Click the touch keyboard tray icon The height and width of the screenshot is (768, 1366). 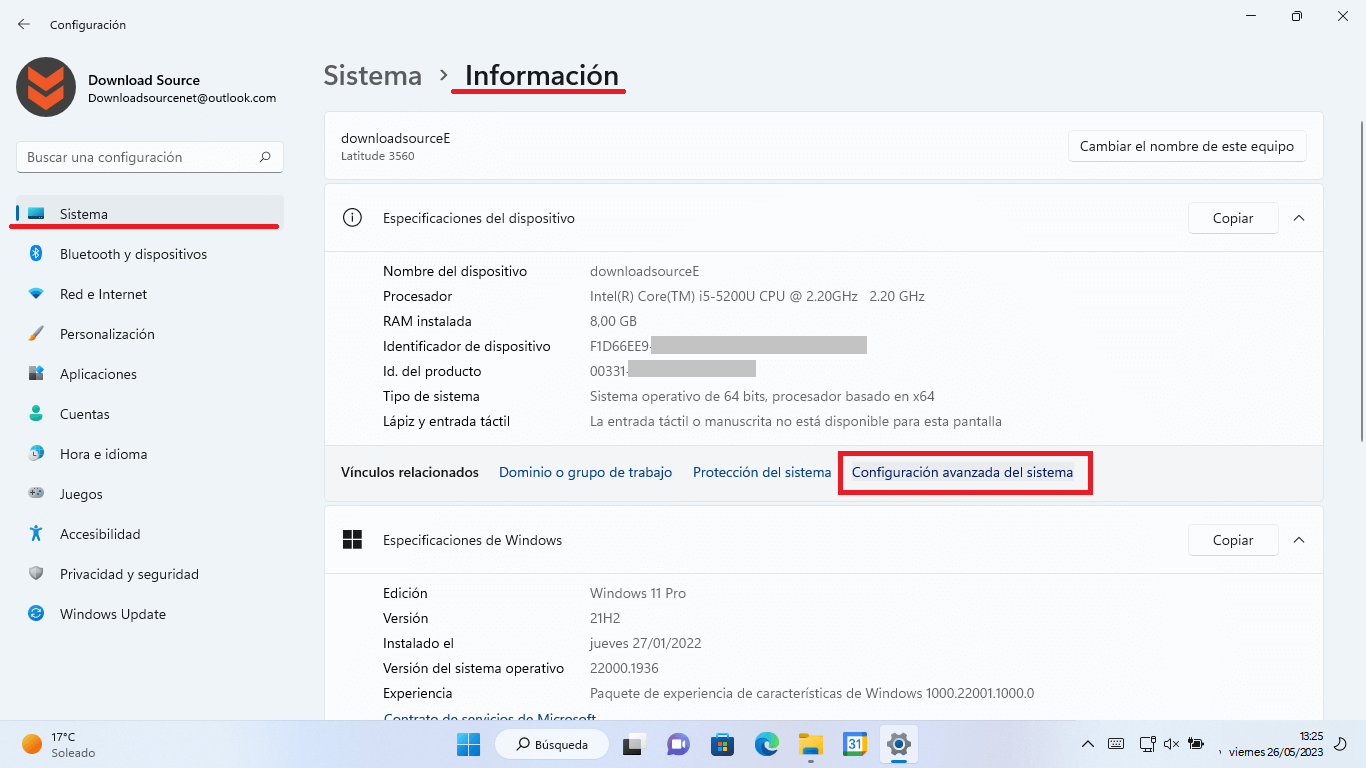(1117, 744)
